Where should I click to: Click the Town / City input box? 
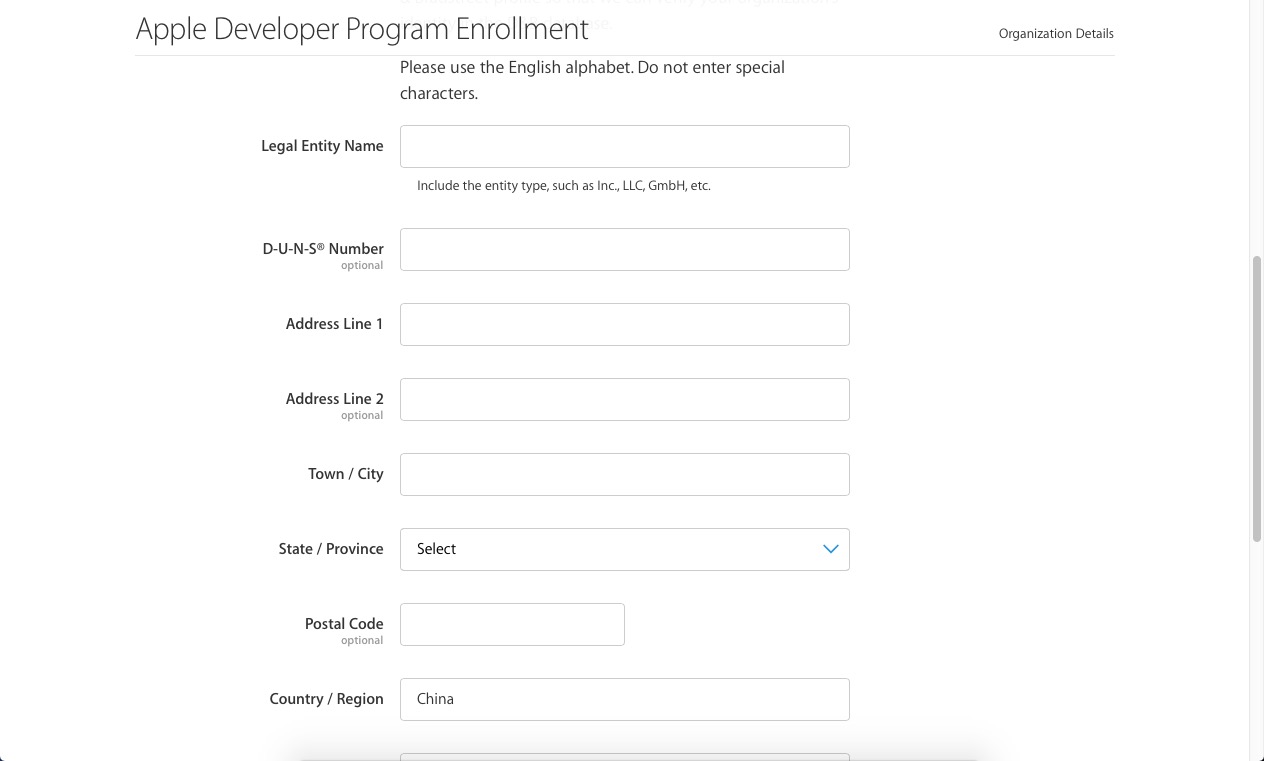(624, 474)
